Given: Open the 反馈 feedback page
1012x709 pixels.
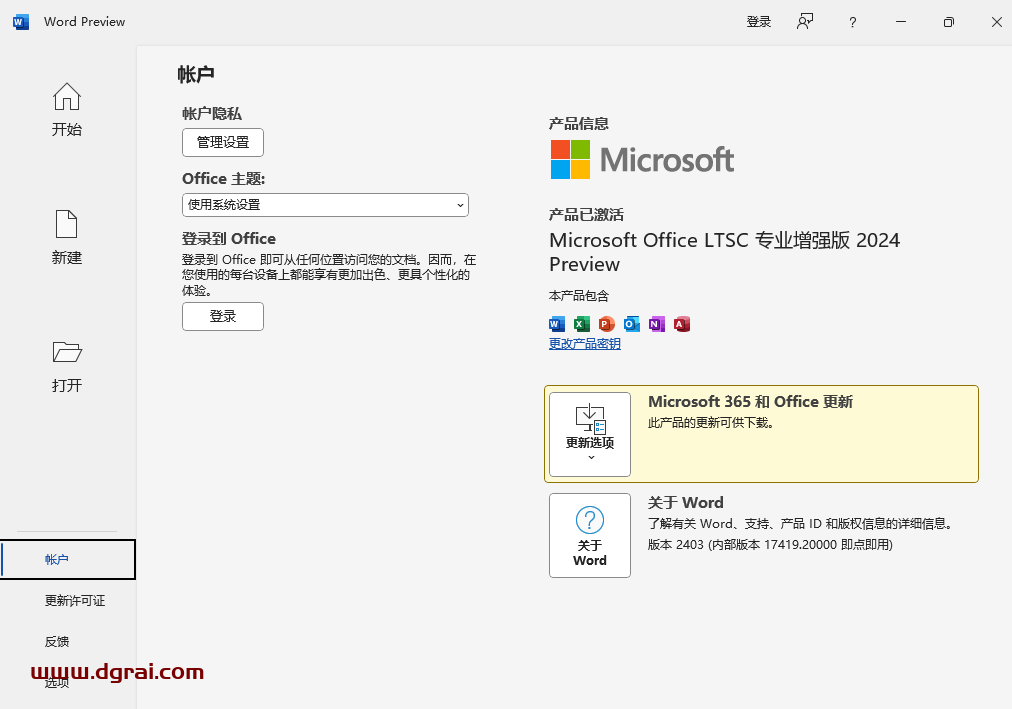Looking at the screenshot, I should tap(57, 641).
